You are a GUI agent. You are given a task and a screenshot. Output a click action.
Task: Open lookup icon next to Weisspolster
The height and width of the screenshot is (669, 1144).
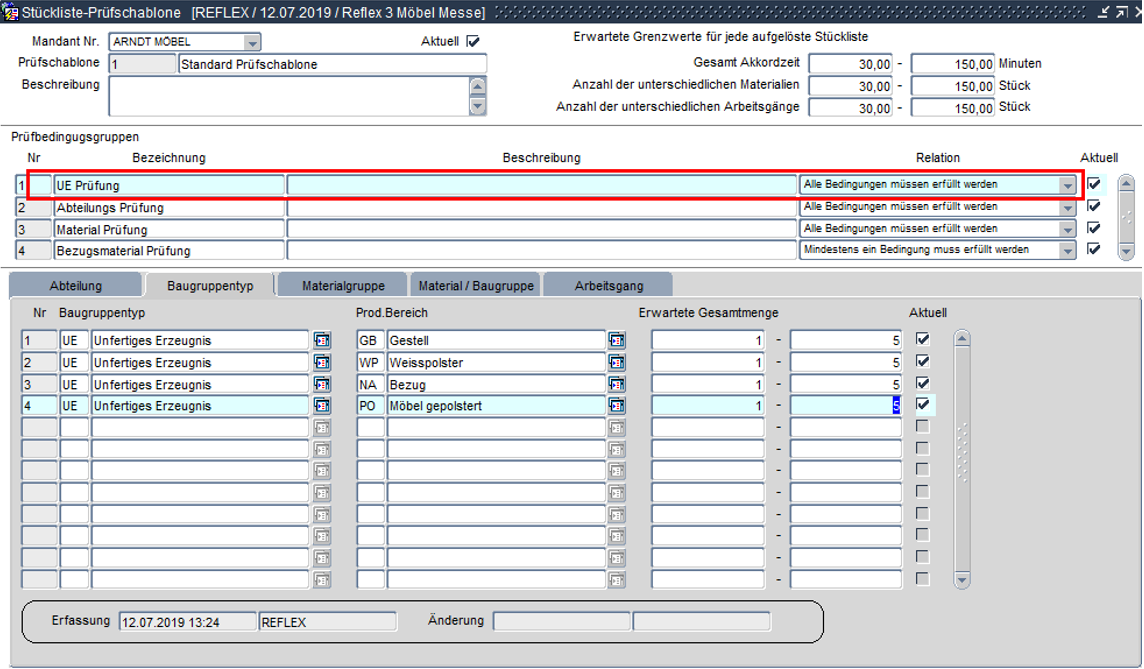[617, 363]
